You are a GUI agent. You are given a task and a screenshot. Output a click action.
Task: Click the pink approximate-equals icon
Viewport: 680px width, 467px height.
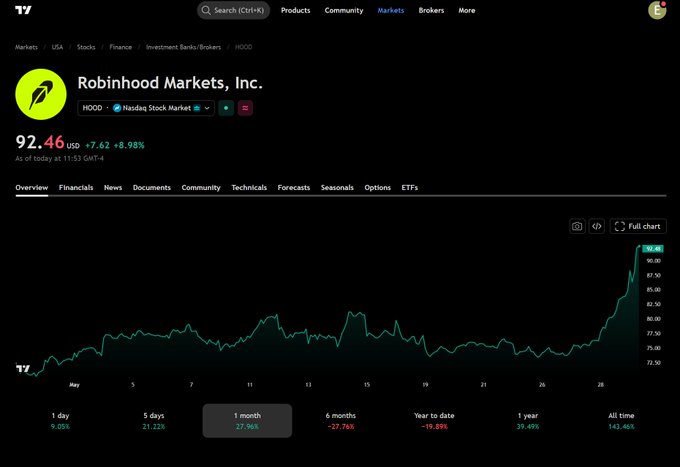(x=245, y=108)
